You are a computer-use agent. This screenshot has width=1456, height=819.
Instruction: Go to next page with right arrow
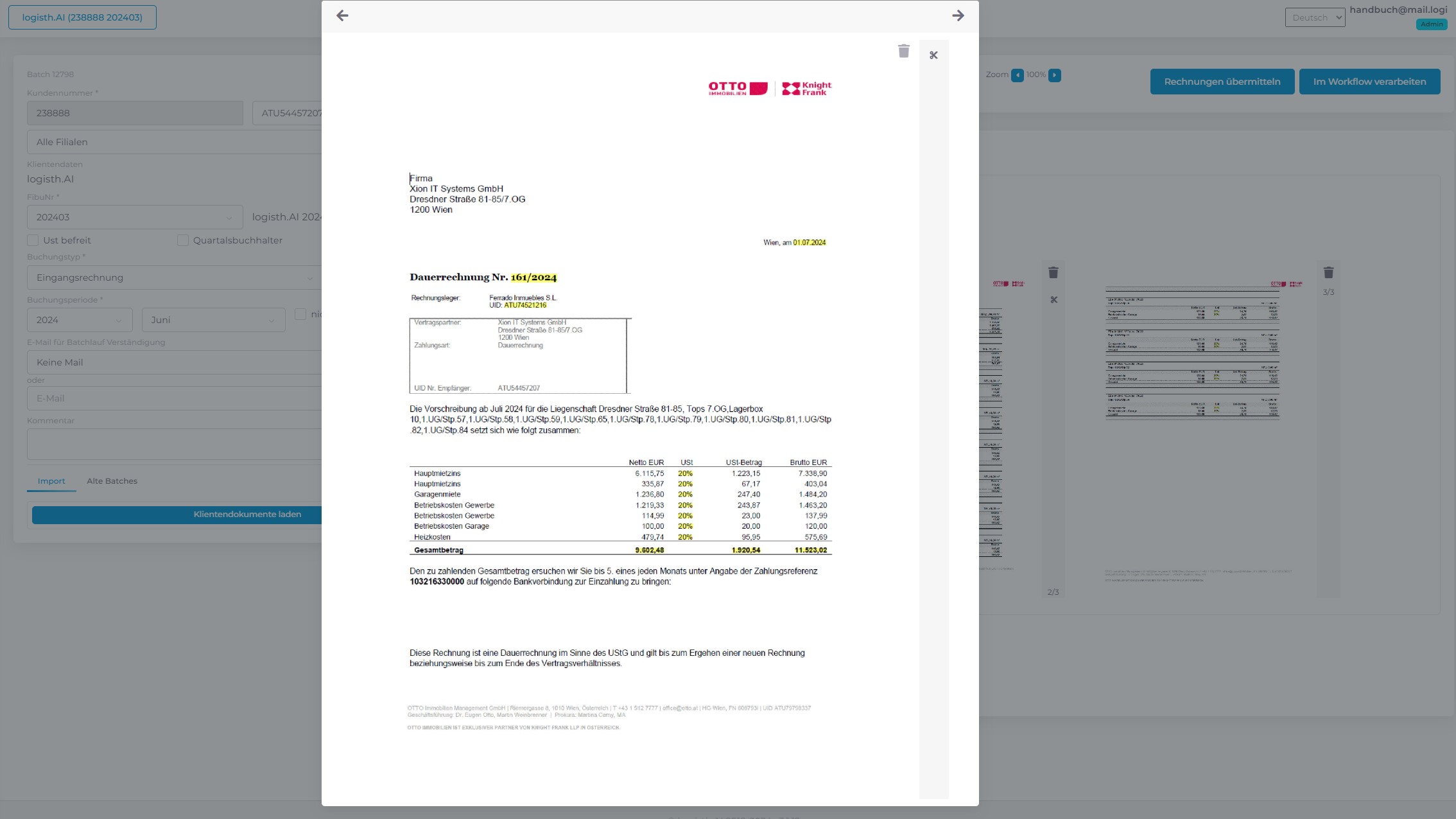point(958,15)
